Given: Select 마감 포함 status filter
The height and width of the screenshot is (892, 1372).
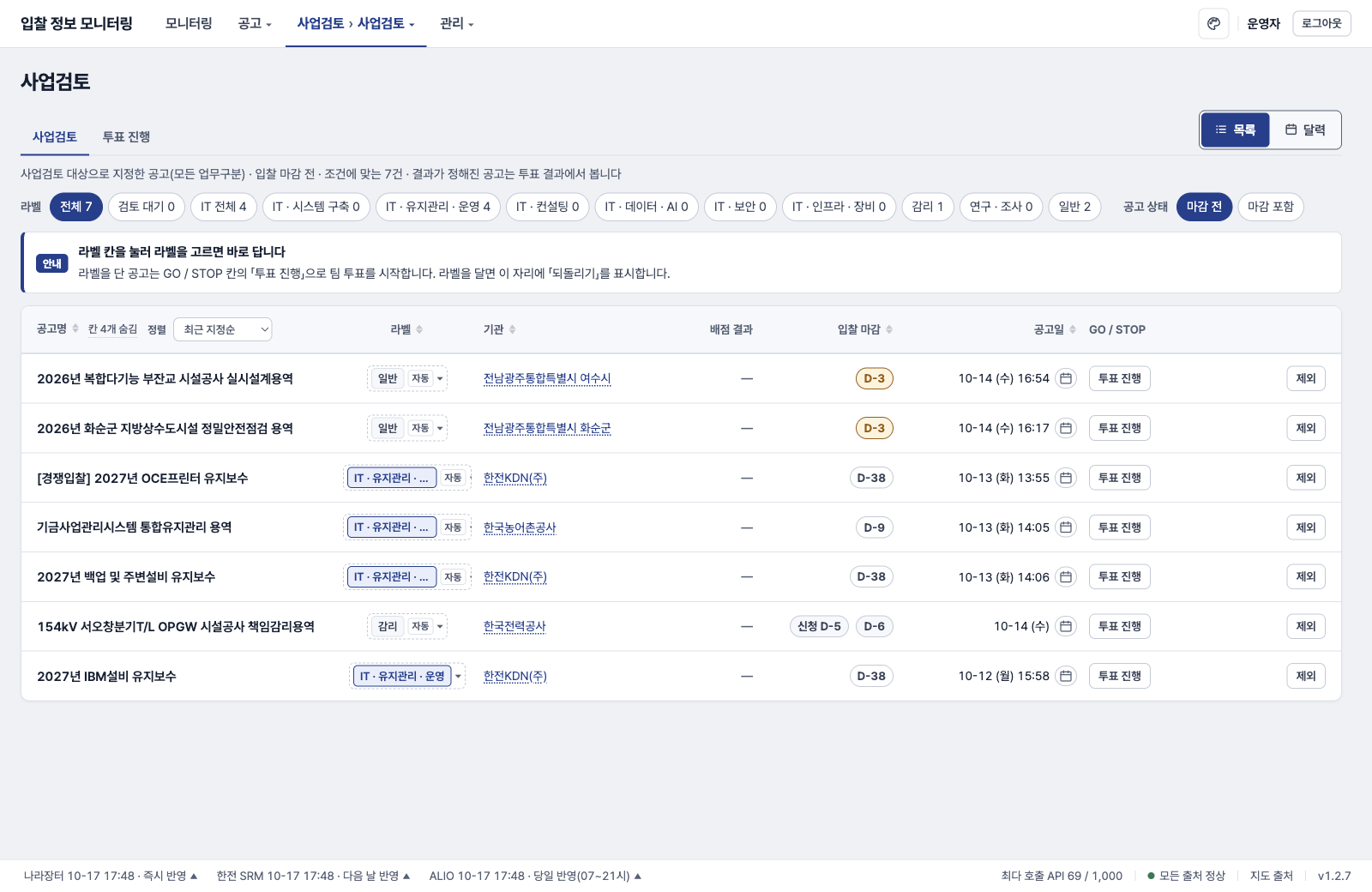Looking at the screenshot, I should coord(1271,207).
